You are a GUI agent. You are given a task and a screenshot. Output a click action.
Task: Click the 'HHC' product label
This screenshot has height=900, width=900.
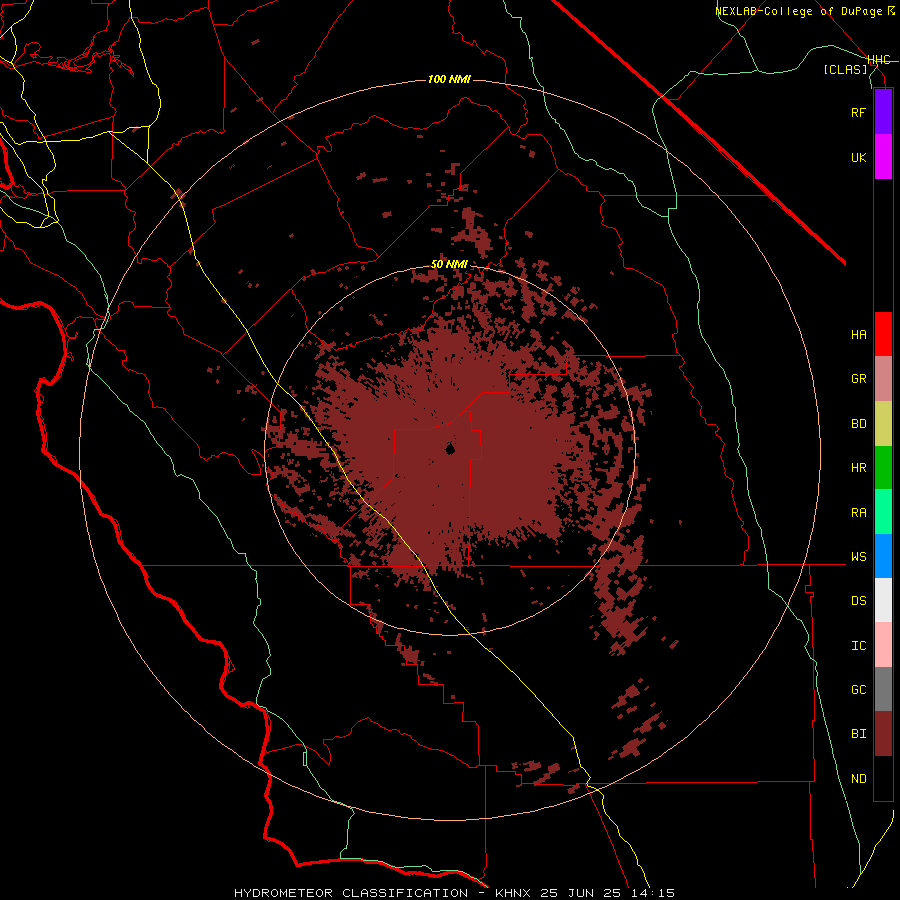click(879, 60)
